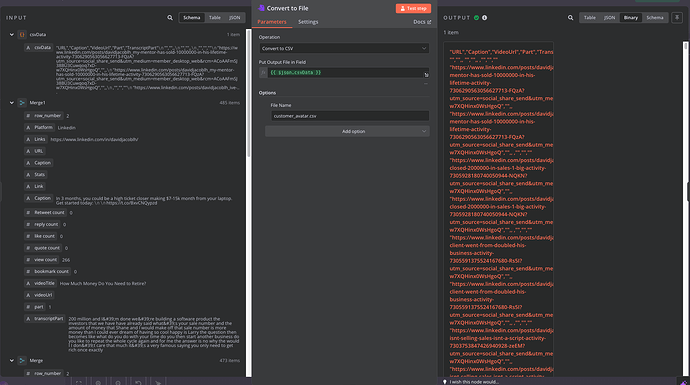Select the URL field pill
Viewport: 690px width, 385px height.
click(x=35, y=151)
